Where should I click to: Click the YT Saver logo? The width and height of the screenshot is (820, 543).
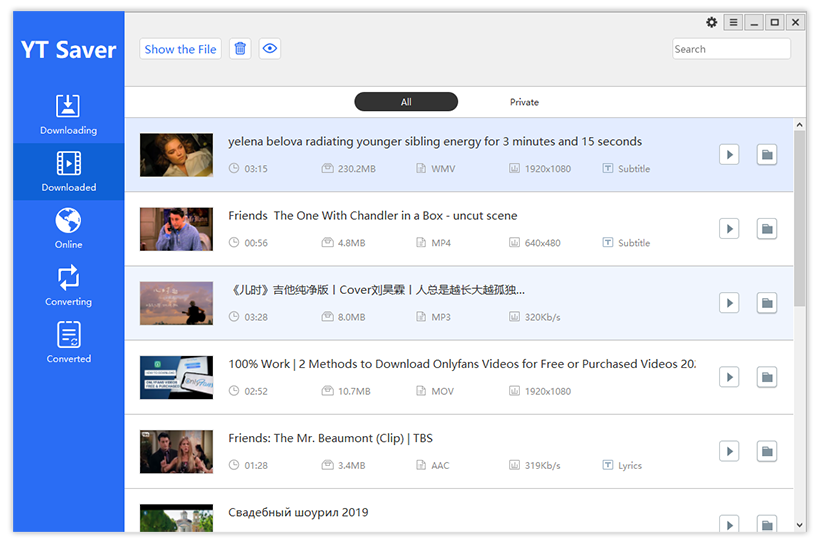point(69,50)
